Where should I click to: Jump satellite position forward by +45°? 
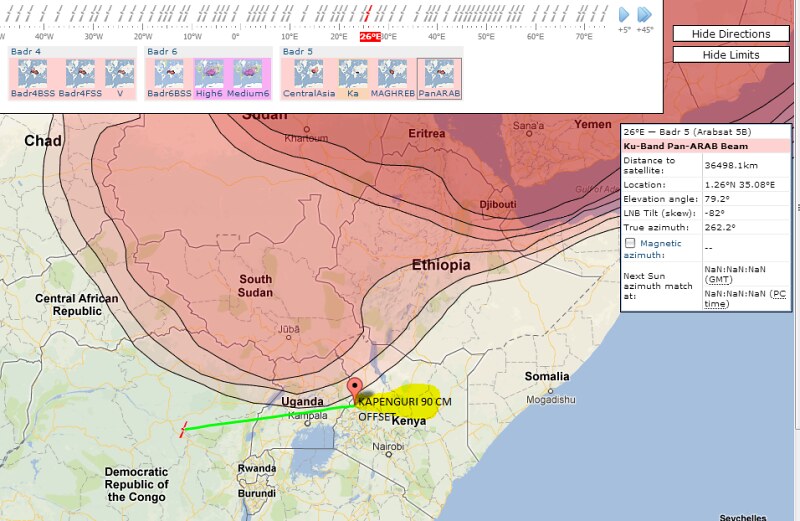[x=645, y=14]
